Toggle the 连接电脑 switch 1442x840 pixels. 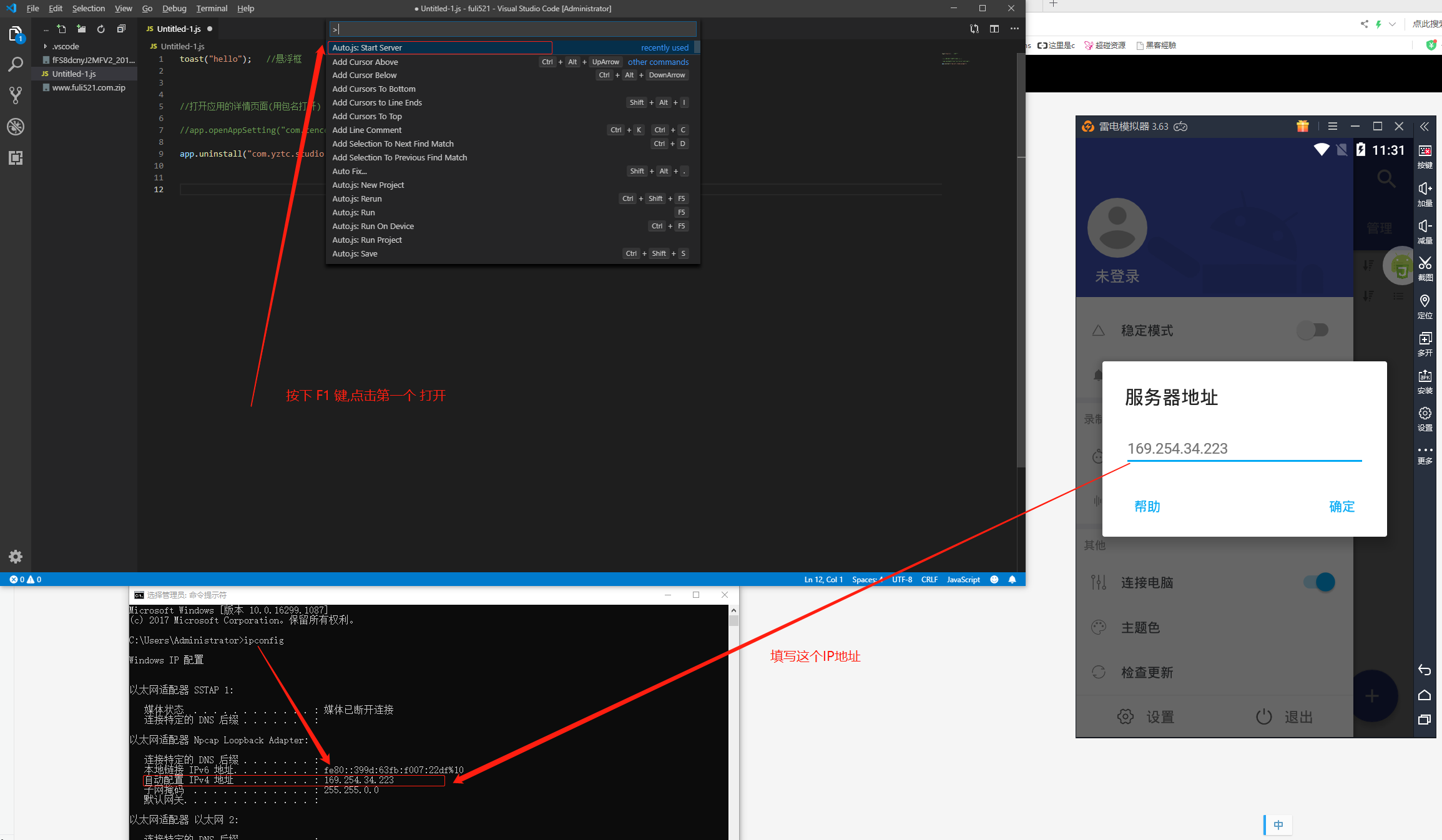[1319, 582]
